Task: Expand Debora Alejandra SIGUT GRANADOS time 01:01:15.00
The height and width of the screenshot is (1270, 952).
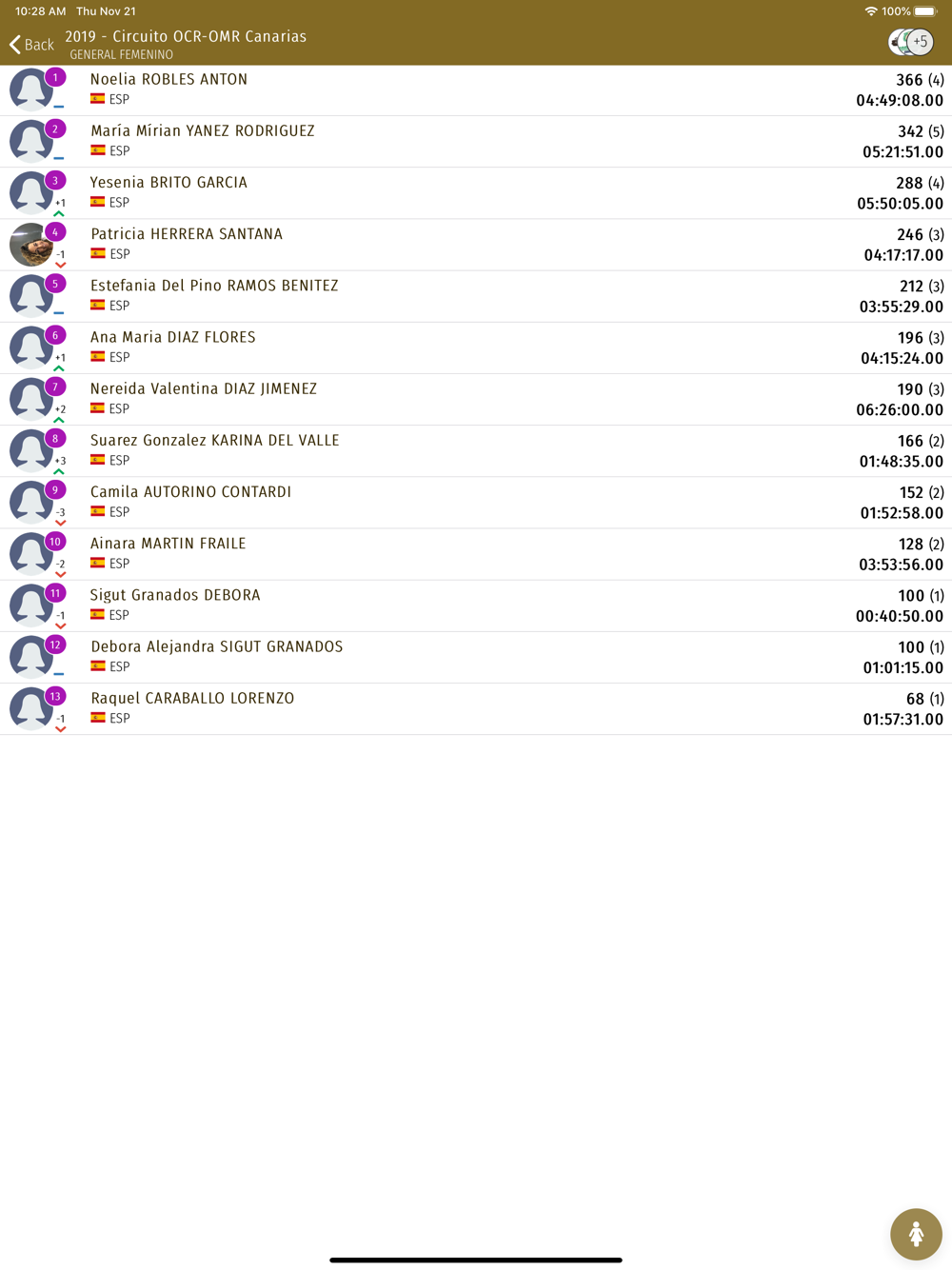Action: click(902, 668)
